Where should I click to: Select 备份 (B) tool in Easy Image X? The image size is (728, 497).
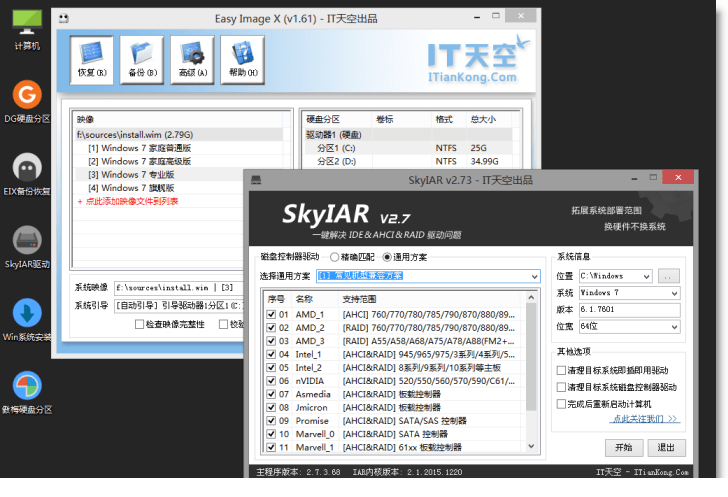[142, 60]
